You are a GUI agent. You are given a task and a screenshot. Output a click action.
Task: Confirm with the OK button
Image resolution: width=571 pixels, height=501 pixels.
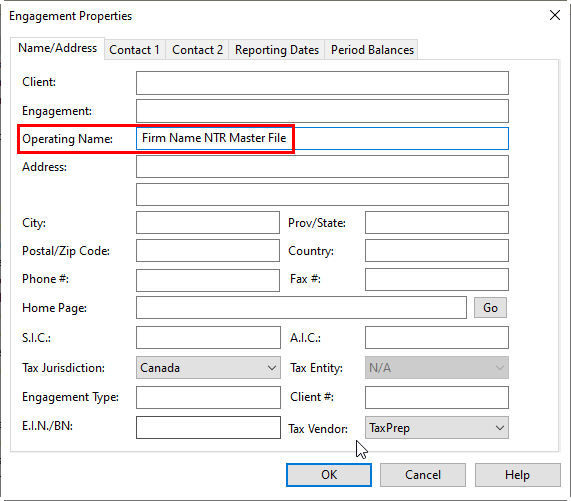point(329,475)
